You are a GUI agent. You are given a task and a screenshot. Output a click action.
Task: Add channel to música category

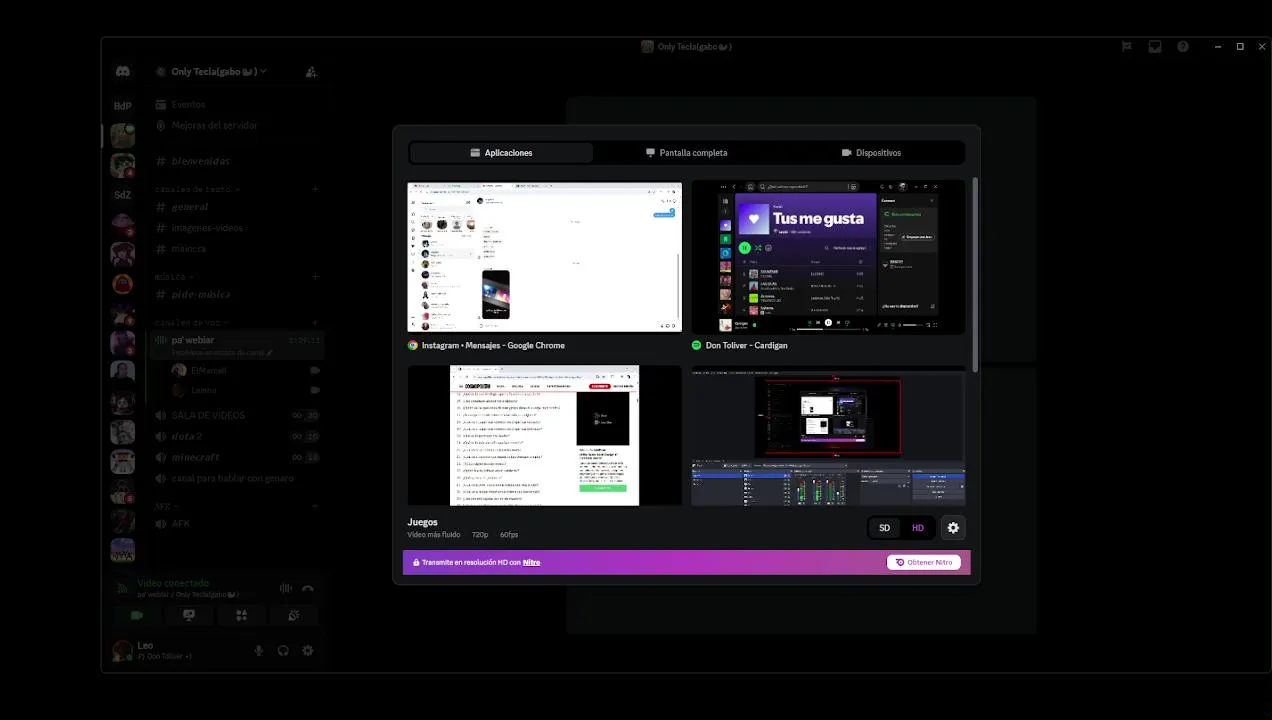pos(315,277)
